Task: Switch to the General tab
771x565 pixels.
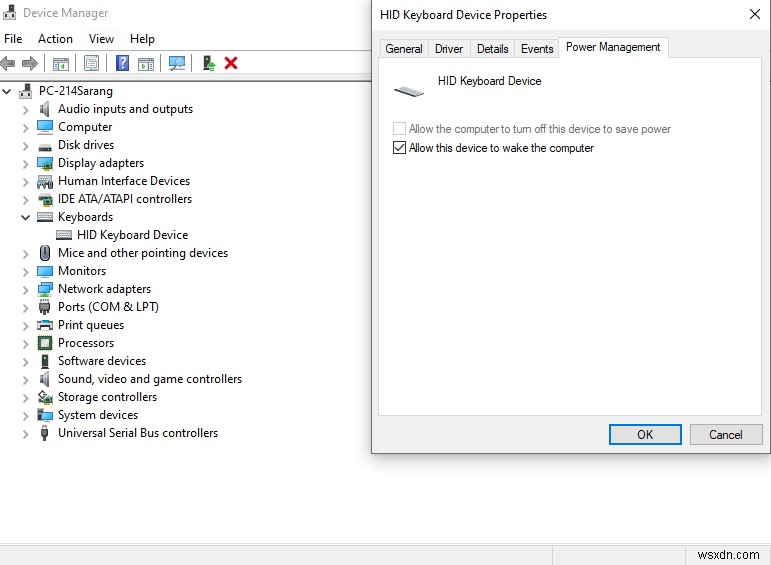Action: click(x=404, y=49)
